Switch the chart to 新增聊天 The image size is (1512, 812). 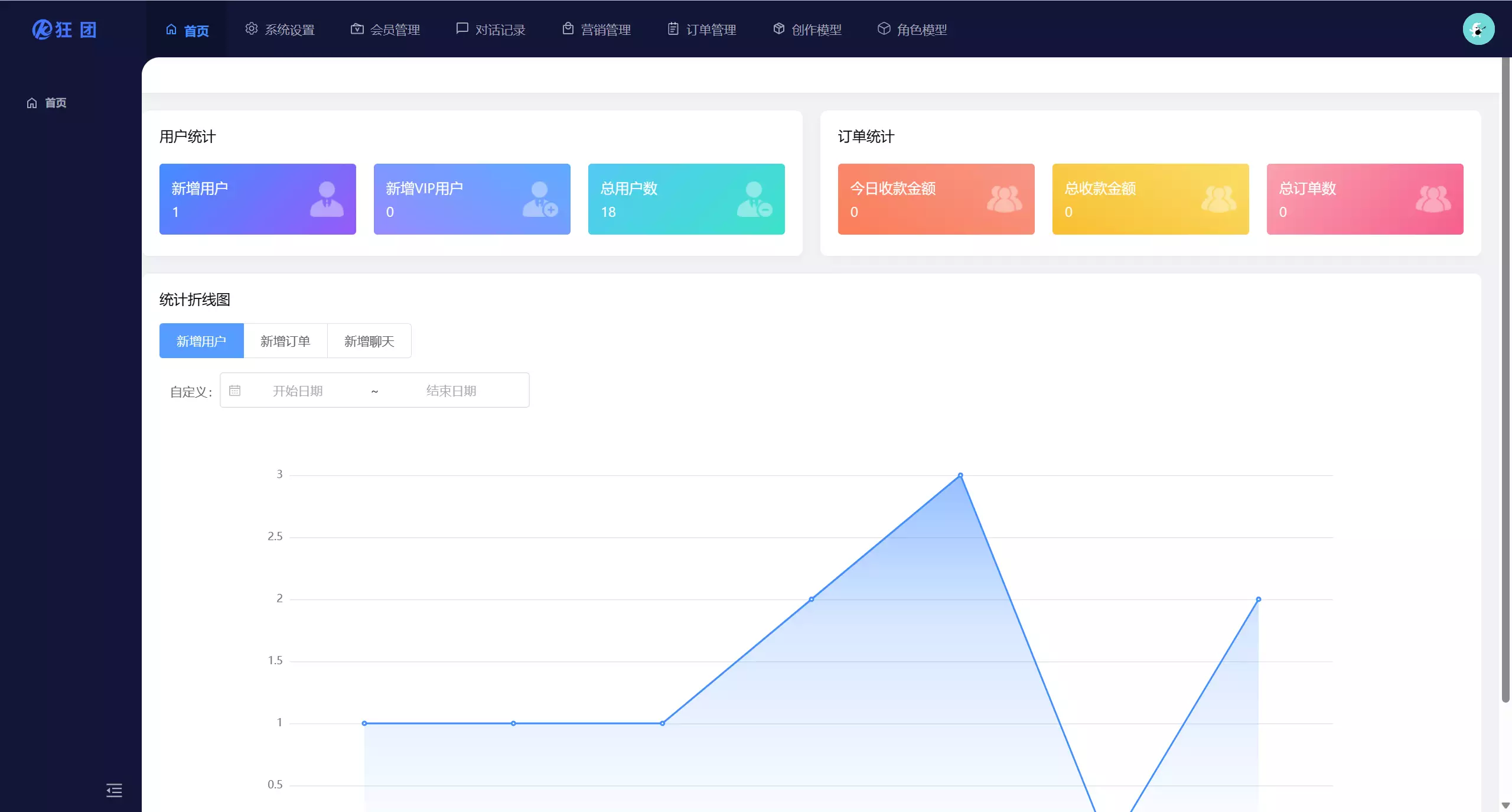coord(369,341)
